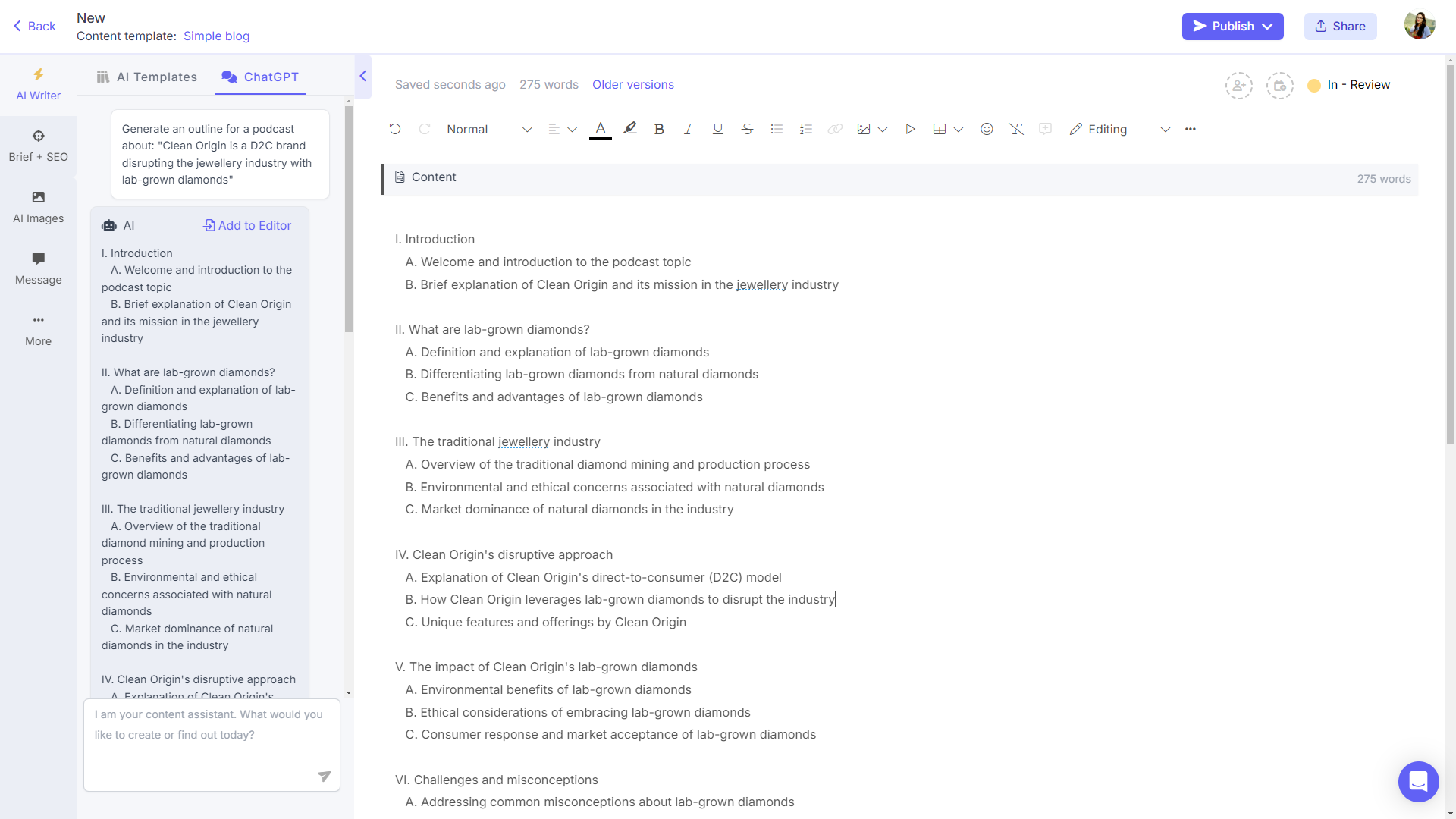The height and width of the screenshot is (819, 1456).
Task: Expand the more options menu toolbar
Action: [1190, 129]
